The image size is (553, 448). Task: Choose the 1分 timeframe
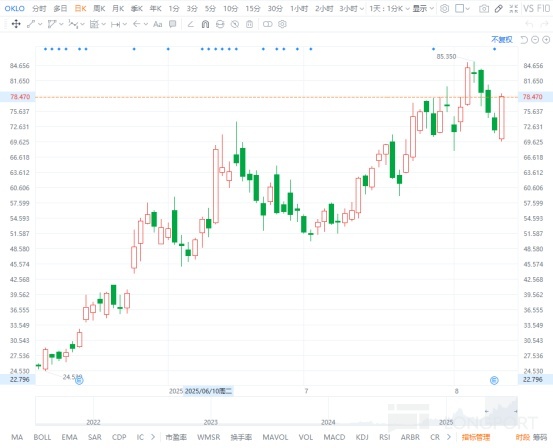174,8
